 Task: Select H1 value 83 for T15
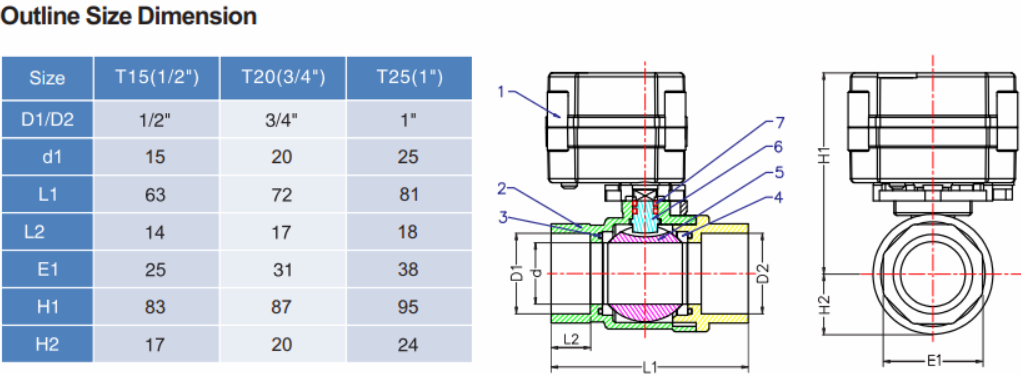(x=156, y=307)
